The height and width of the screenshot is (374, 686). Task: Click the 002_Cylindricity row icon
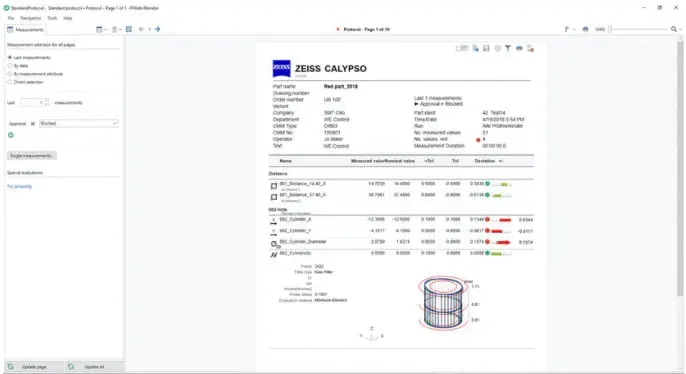pyautogui.click(x=274, y=255)
